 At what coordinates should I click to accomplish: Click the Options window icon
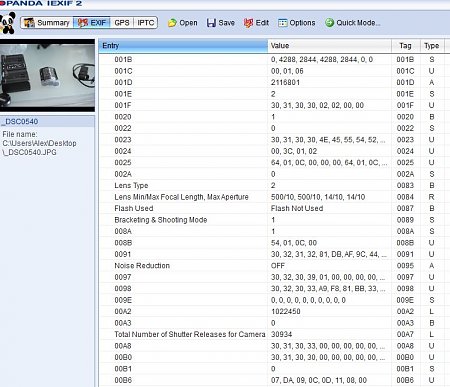(x=283, y=23)
